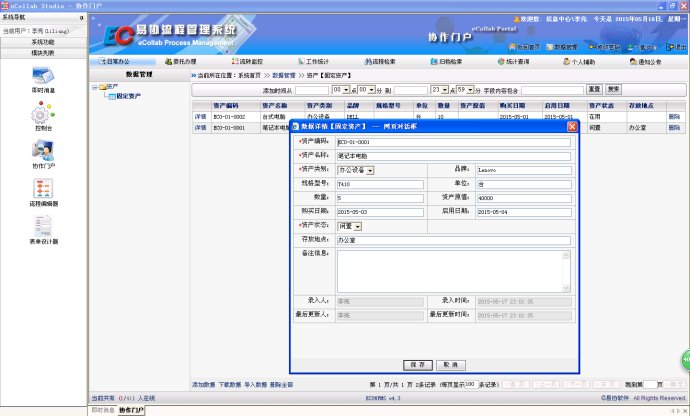690x416 pixels.
Task: Open the 日常办公 menu
Action: pos(114,62)
